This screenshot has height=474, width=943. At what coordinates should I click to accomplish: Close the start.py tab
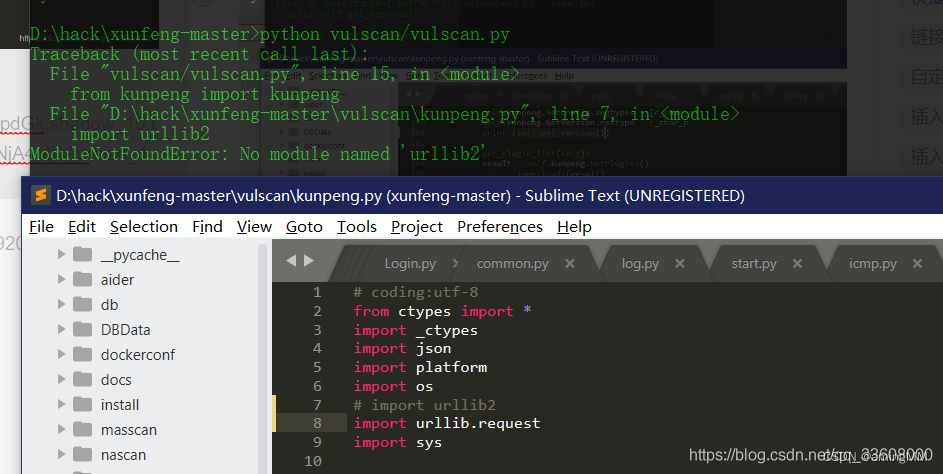(797, 263)
